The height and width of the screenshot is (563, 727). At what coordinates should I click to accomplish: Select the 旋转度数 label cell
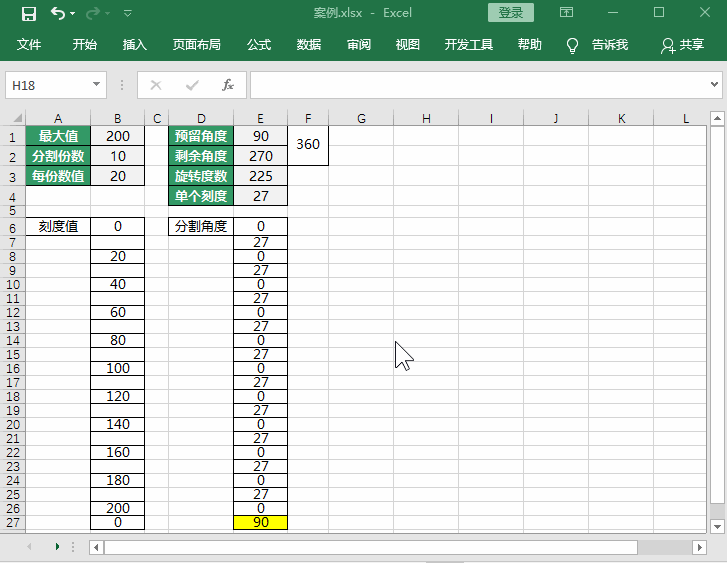click(x=201, y=176)
